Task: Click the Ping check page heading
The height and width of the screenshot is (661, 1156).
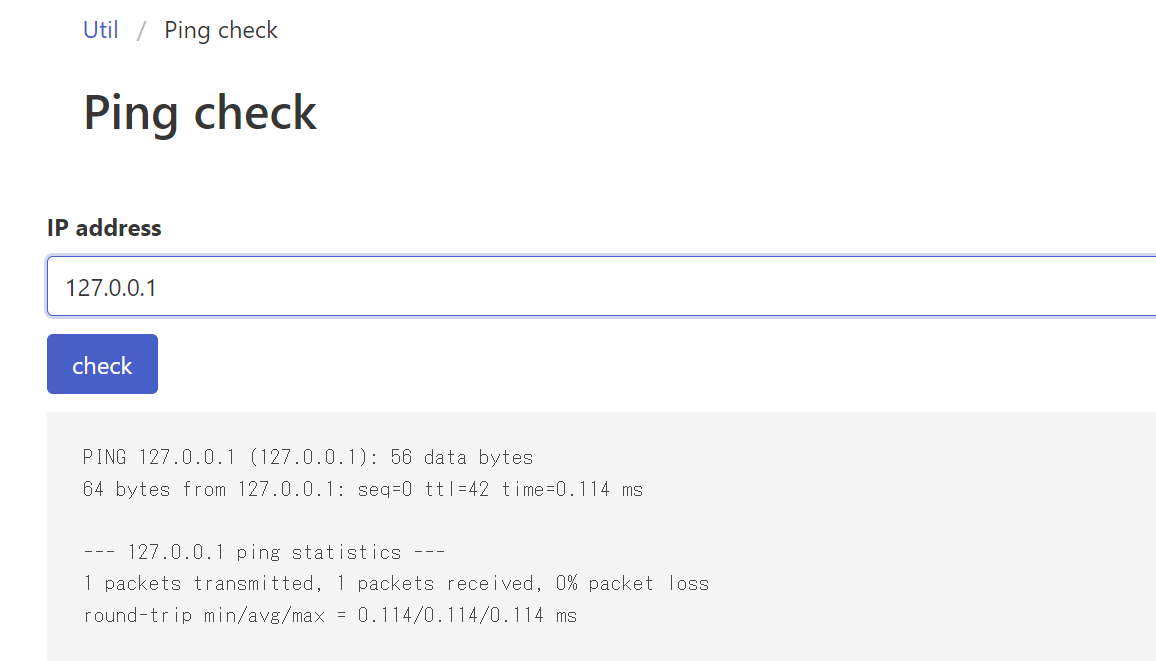Action: [x=199, y=112]
